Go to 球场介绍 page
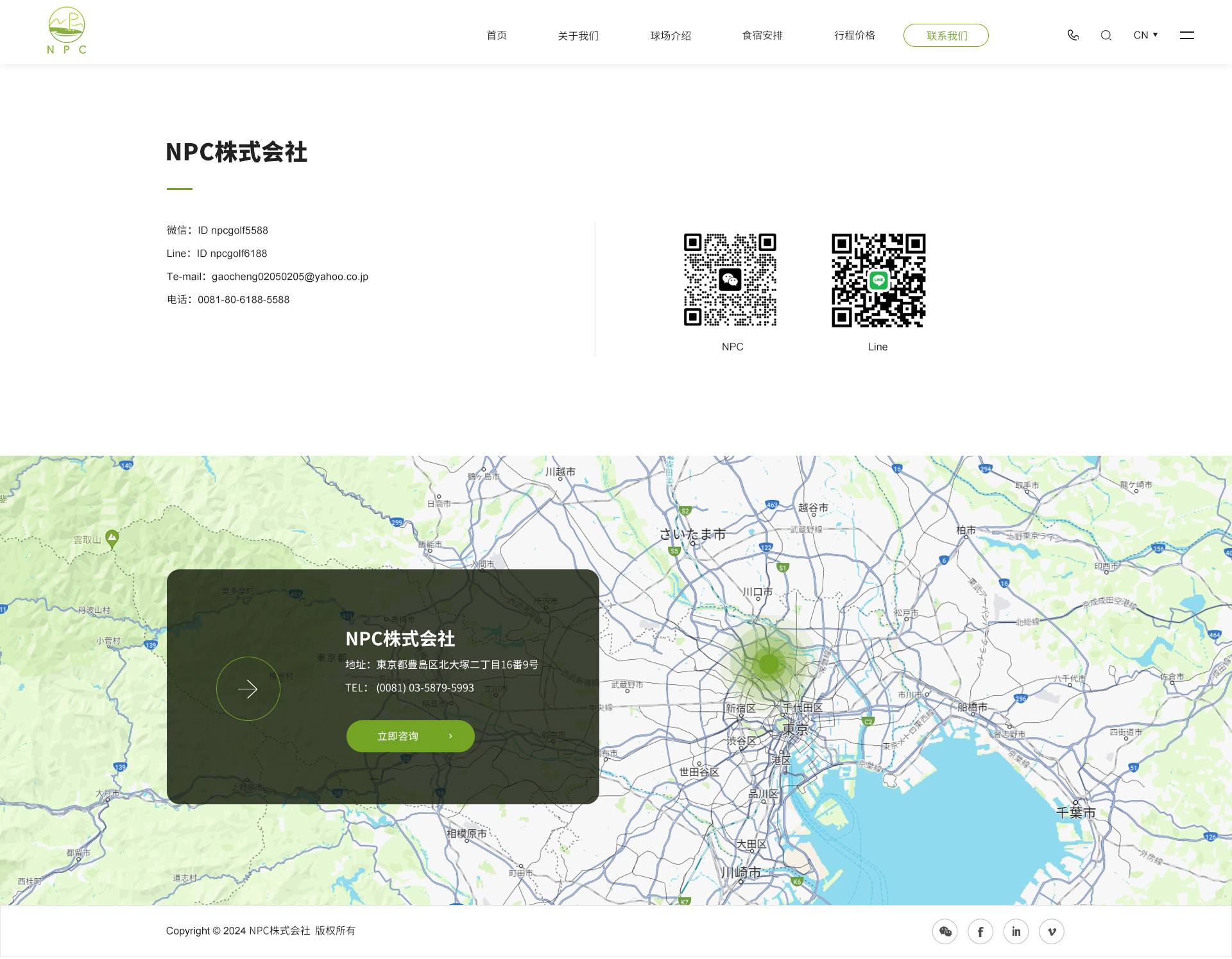The height and width of the screenshot is (959, 1232). click(x=671, y=35)
